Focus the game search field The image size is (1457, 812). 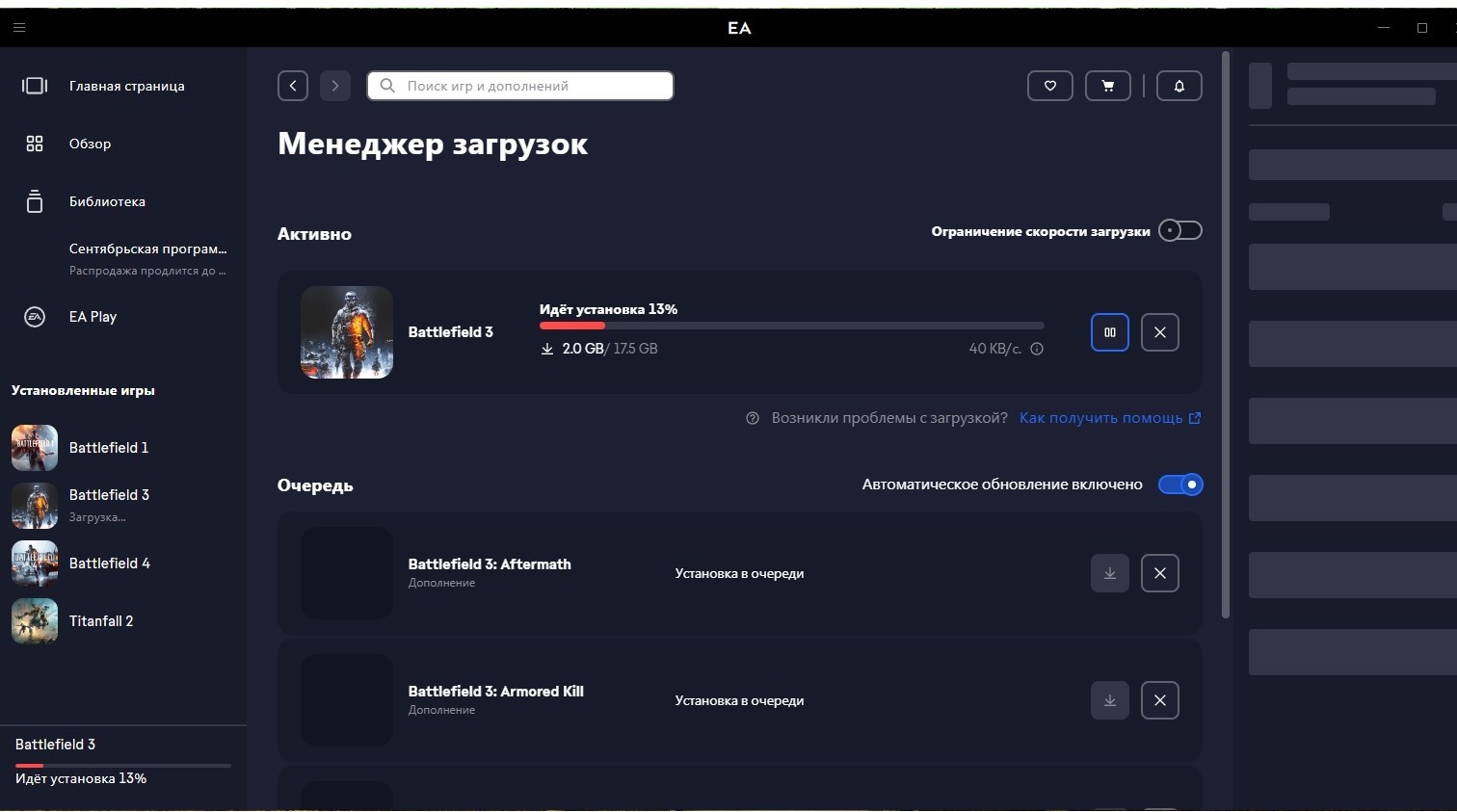click(520, 86)
